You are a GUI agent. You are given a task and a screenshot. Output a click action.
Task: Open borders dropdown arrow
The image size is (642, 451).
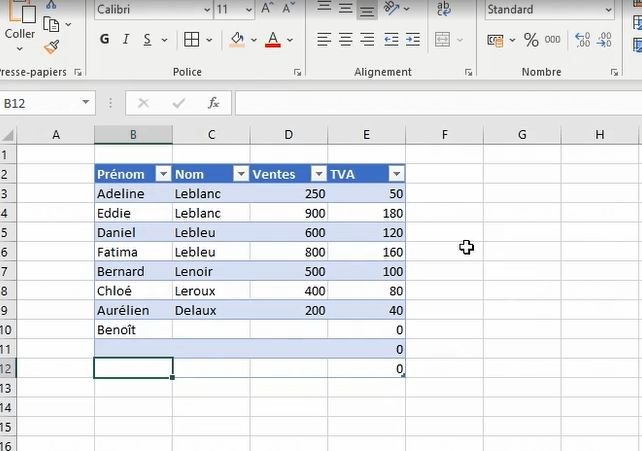coord(209,40)
